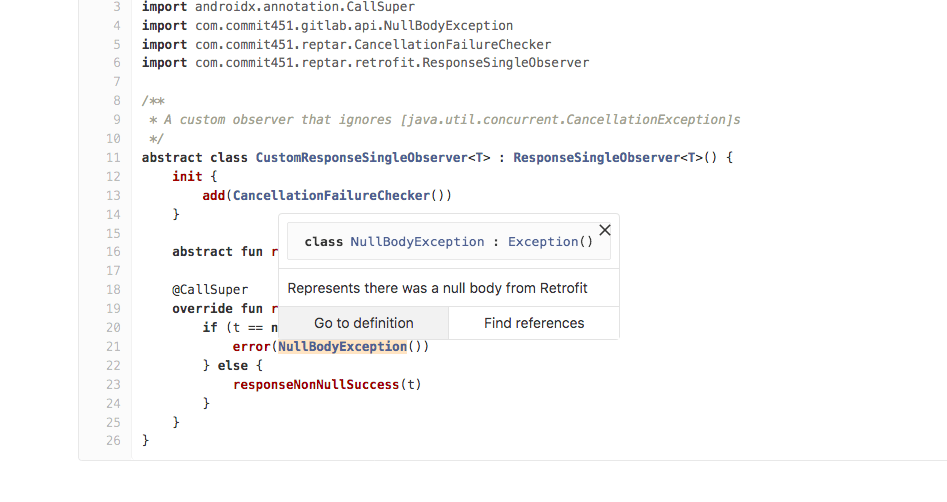Click line number 11 in the gutter
Screen dimensions: 947x502
[112, 157]
